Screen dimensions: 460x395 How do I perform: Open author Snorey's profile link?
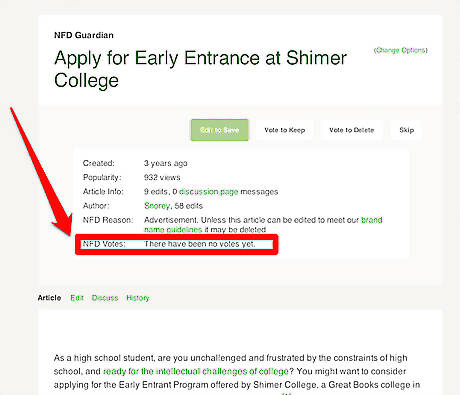[x=157, y=206]
